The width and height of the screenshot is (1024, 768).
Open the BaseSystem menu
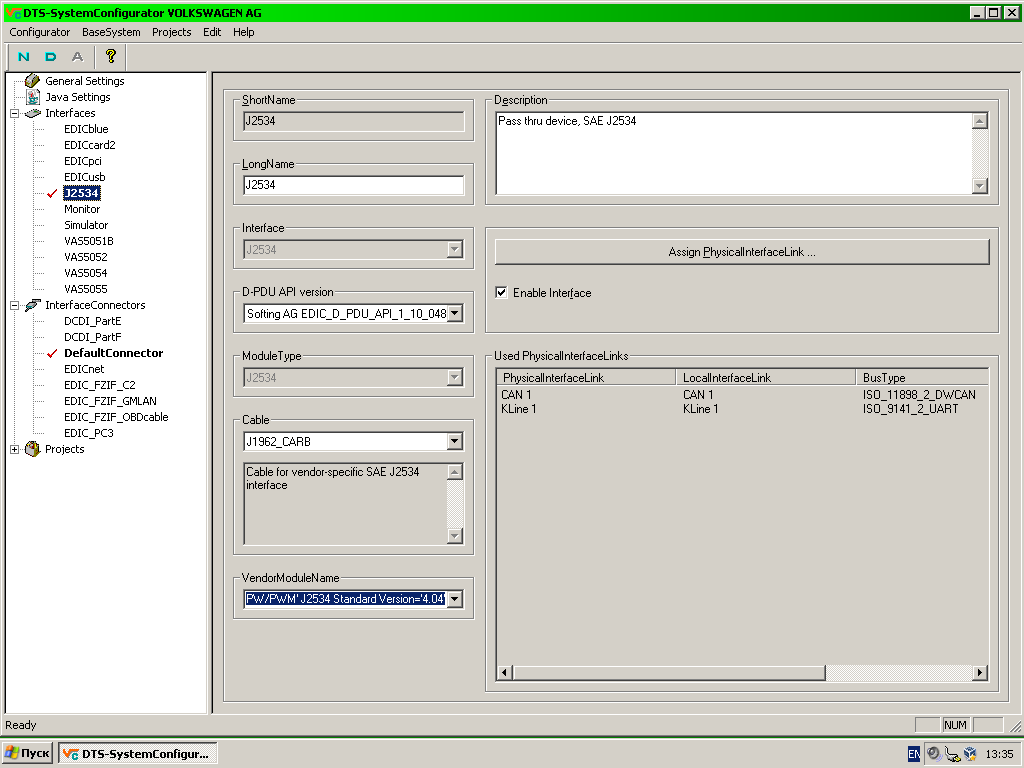111,32
